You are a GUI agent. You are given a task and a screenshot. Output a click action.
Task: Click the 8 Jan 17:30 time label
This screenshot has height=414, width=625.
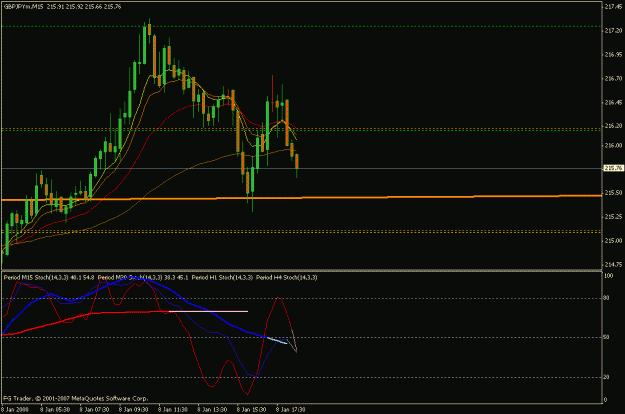point(291,409)
